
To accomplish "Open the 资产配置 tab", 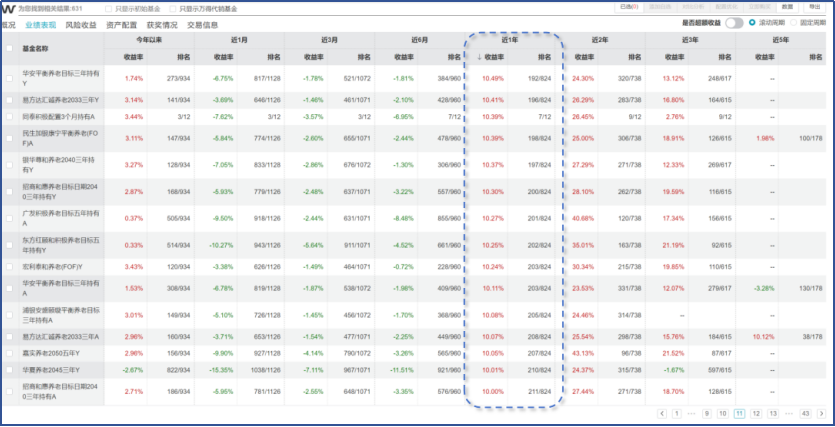I will tap(121, 25).
